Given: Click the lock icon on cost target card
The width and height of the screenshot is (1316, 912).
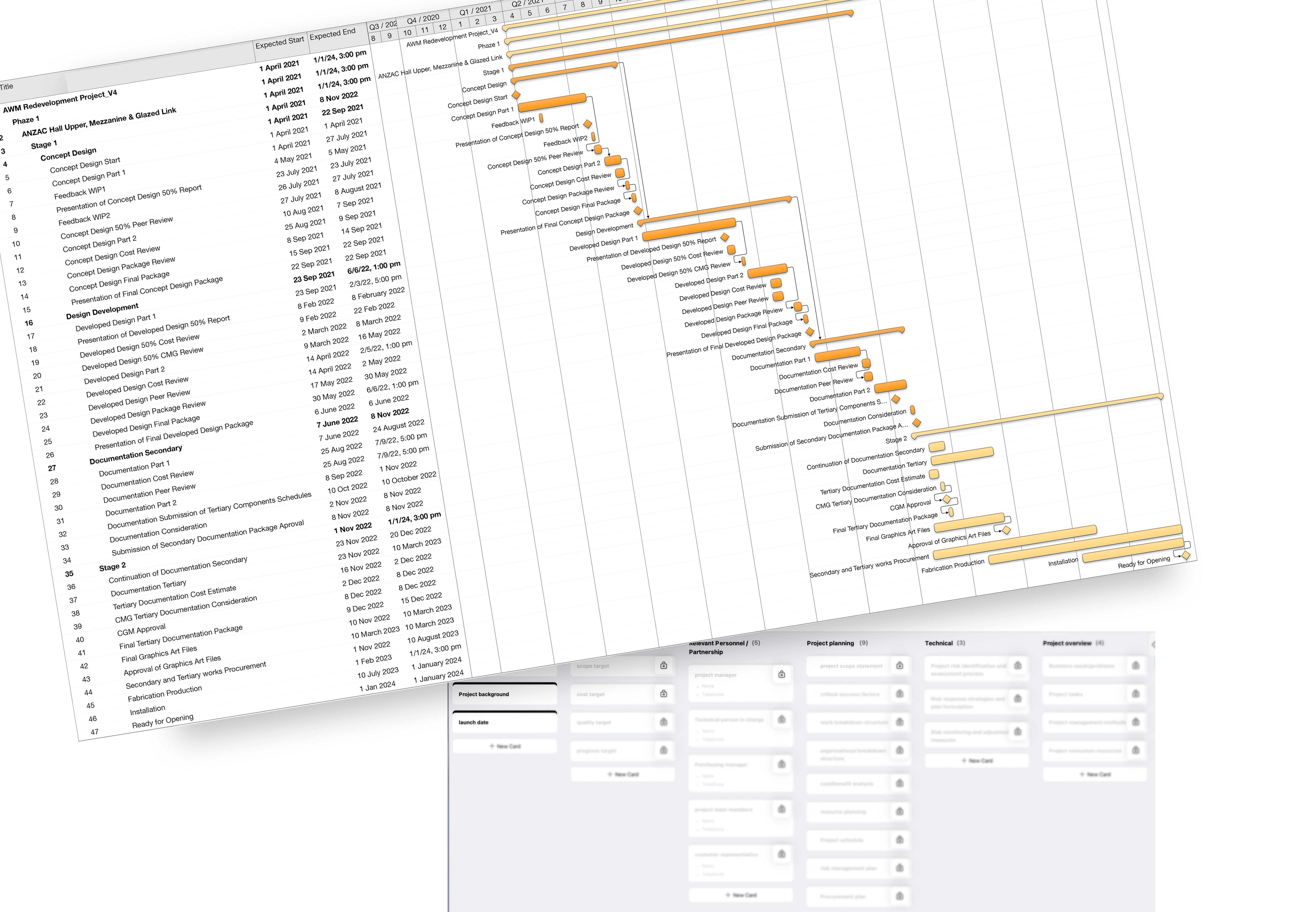Looking at the screenshot, I should [663, 694].
